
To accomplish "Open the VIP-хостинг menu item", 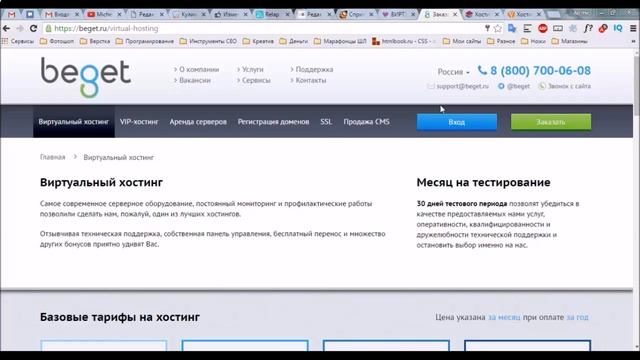I will click(139, 122).
